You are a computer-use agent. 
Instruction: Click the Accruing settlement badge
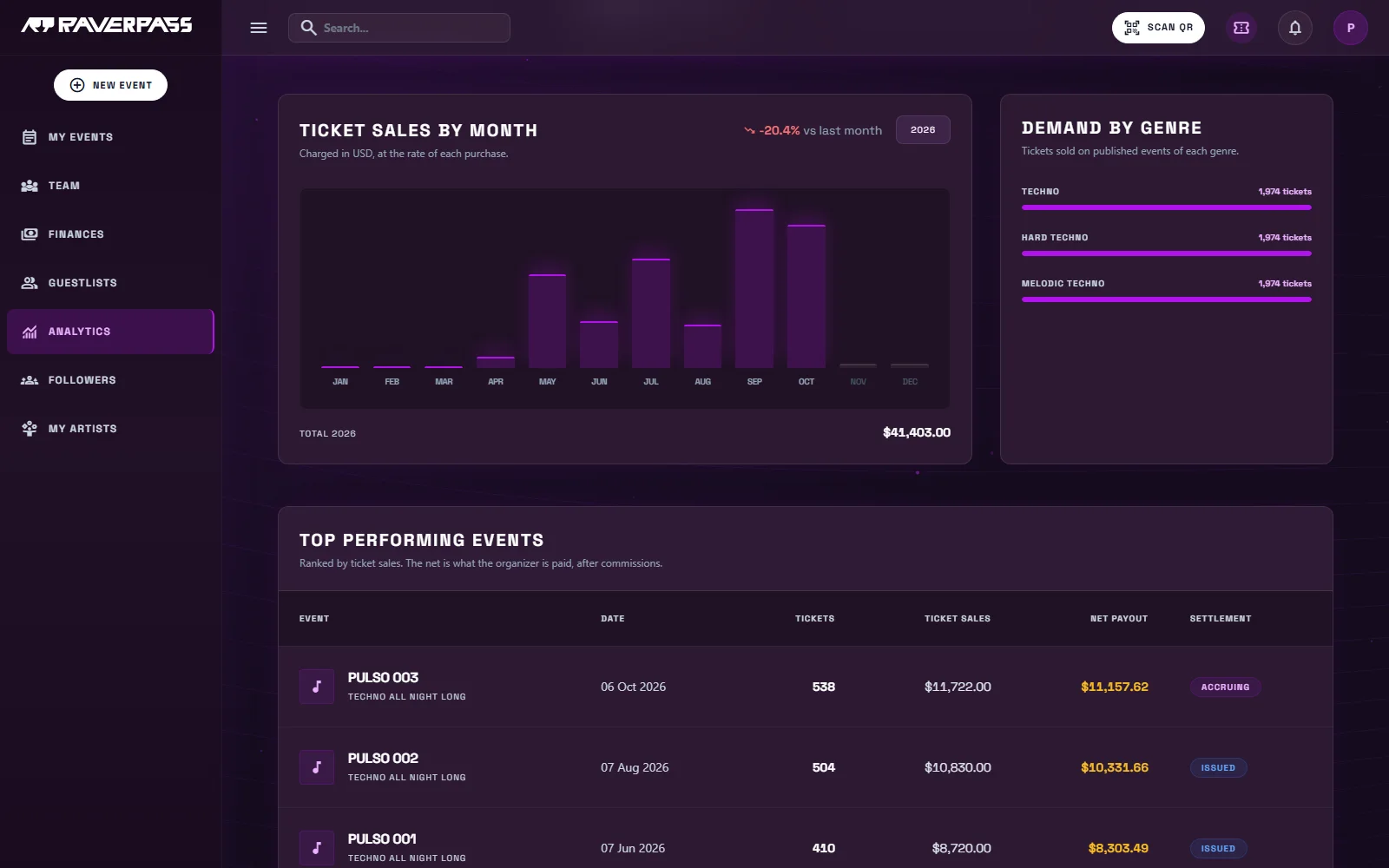(x=1225, y=687)
